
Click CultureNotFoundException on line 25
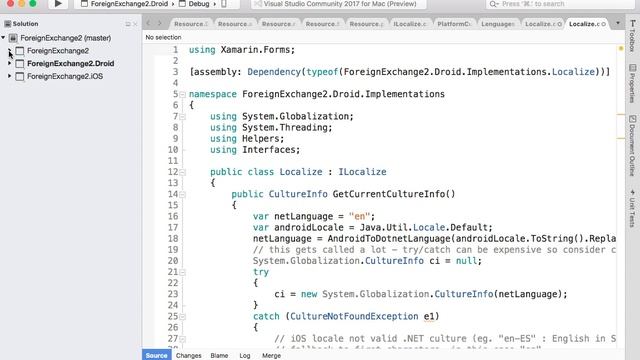tap(354, 316)
